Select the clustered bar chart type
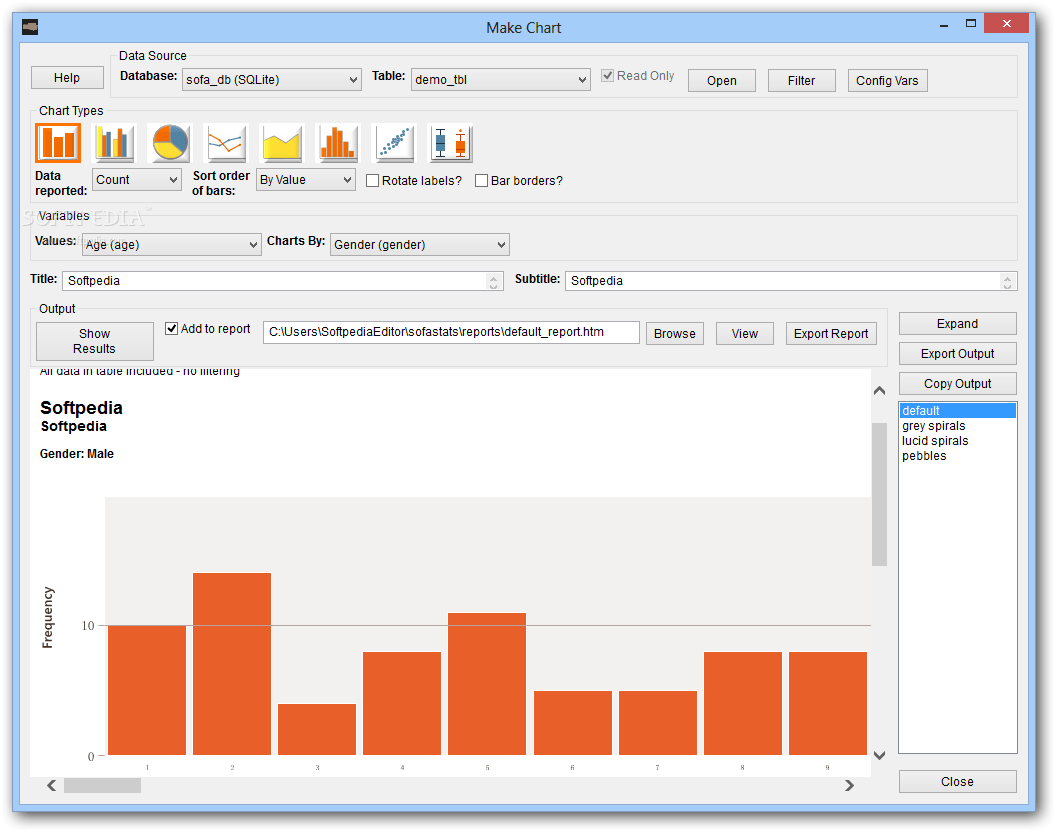 [x=114, y=143]
